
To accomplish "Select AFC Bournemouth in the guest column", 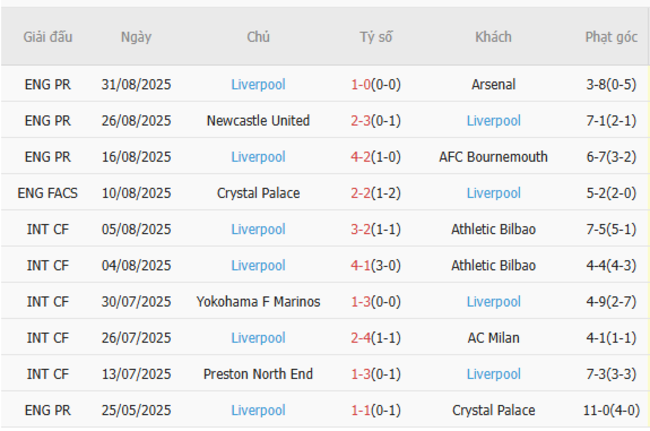I will point(493,157).
